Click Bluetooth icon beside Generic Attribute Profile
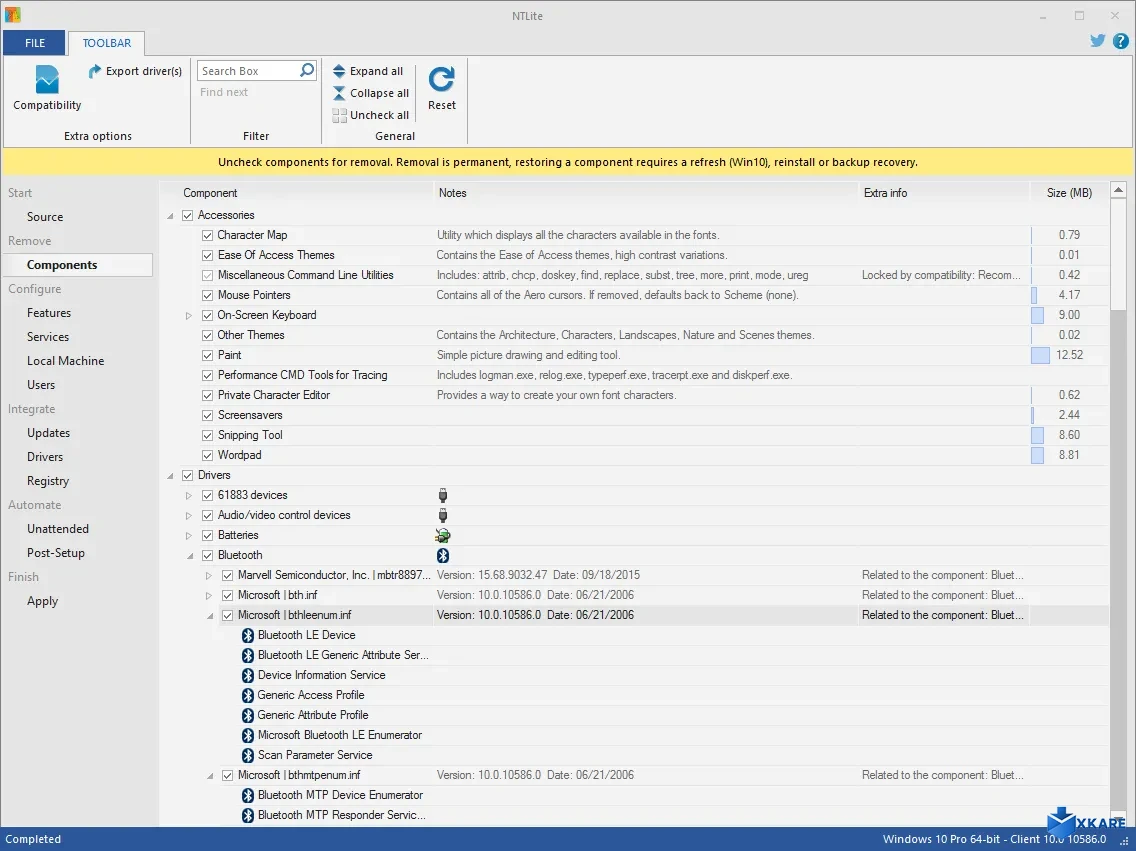 tap(248, 715)
